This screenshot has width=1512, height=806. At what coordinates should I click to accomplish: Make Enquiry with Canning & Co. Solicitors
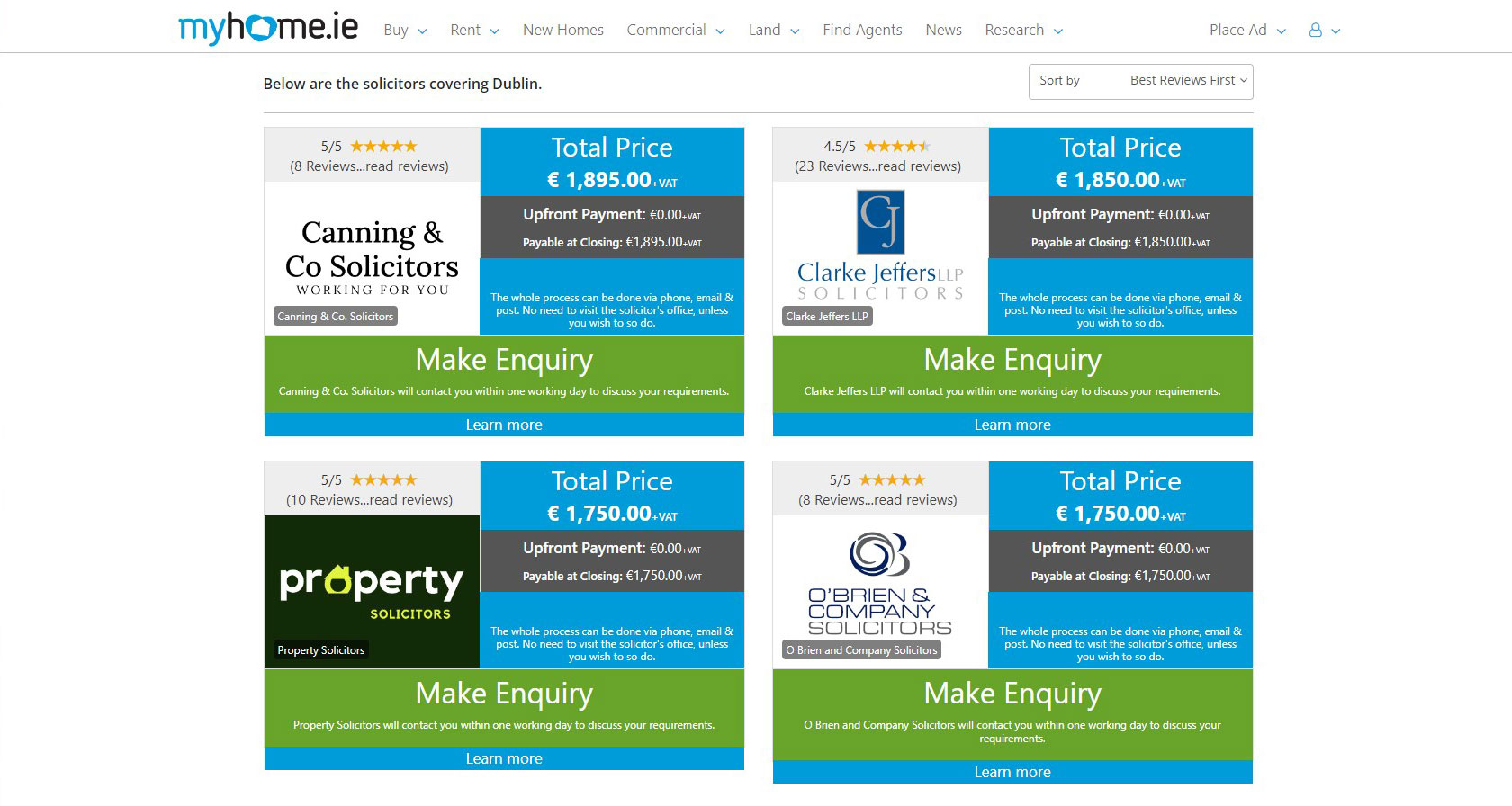coord(504,373)
